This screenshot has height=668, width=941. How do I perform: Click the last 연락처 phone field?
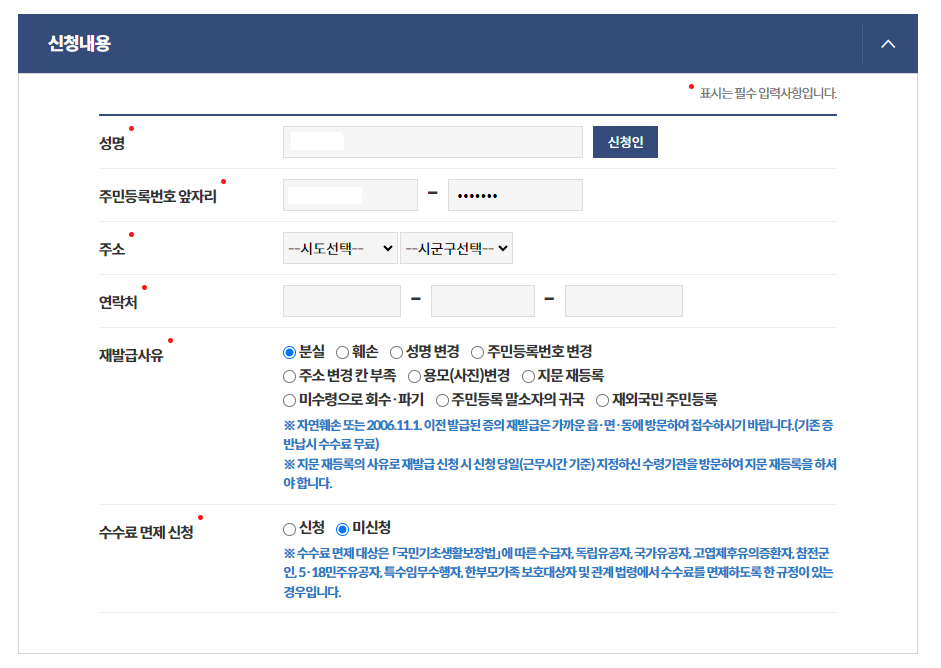[x=624, y=301]
